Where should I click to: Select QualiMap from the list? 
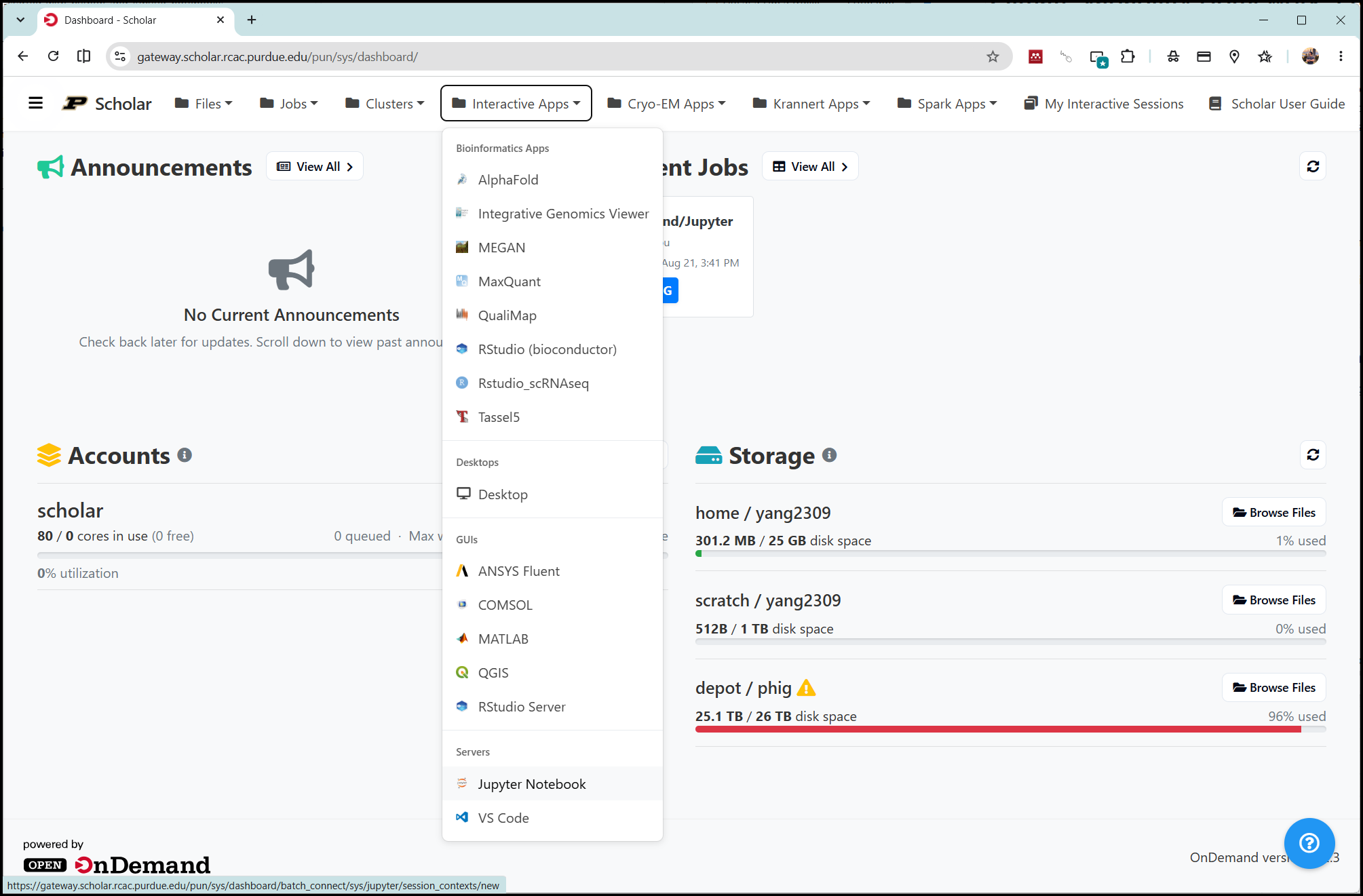click(x=552, y=315)
